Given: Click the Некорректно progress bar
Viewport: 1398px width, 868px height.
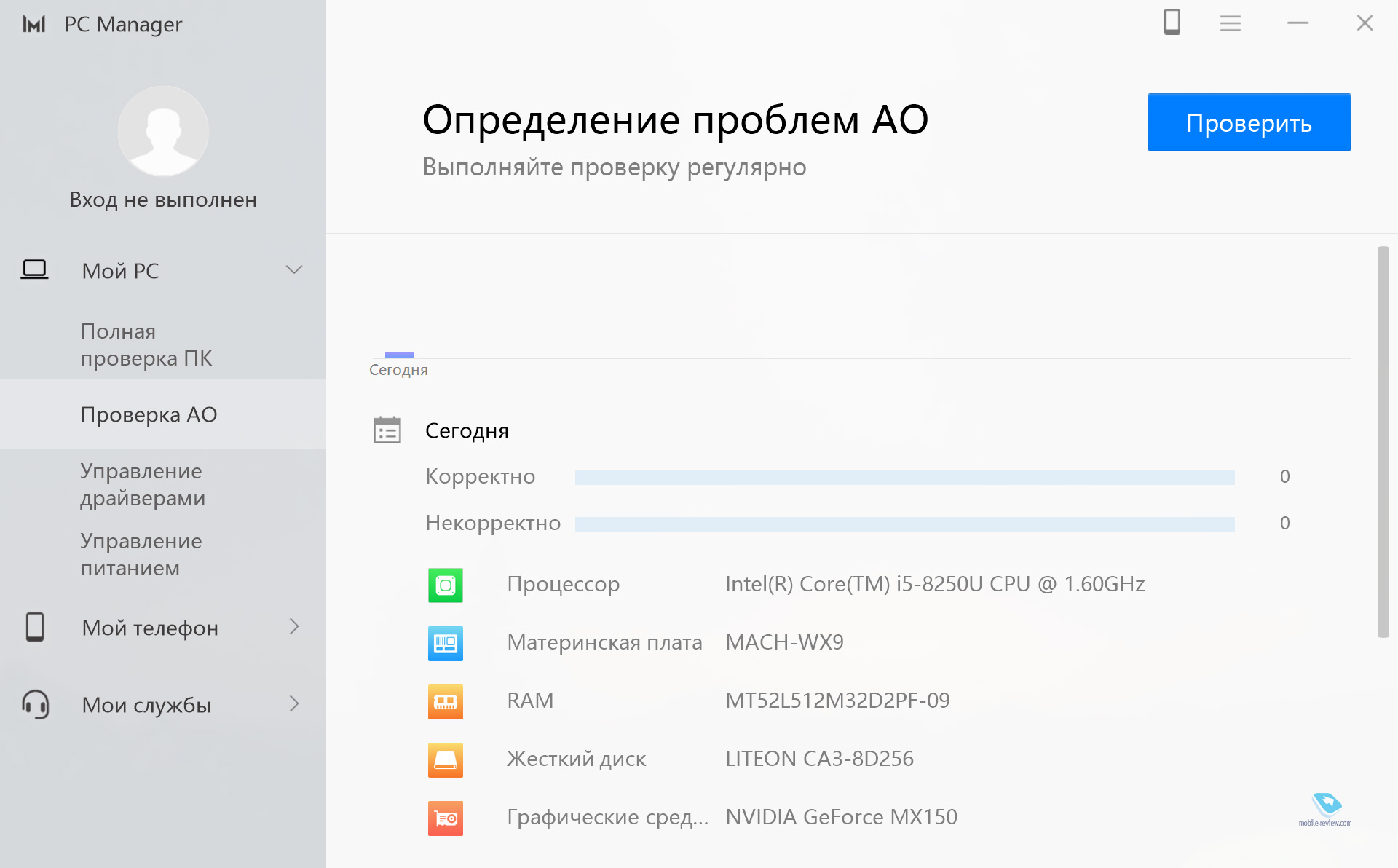Looking at the screenshot, I should 905,524.
